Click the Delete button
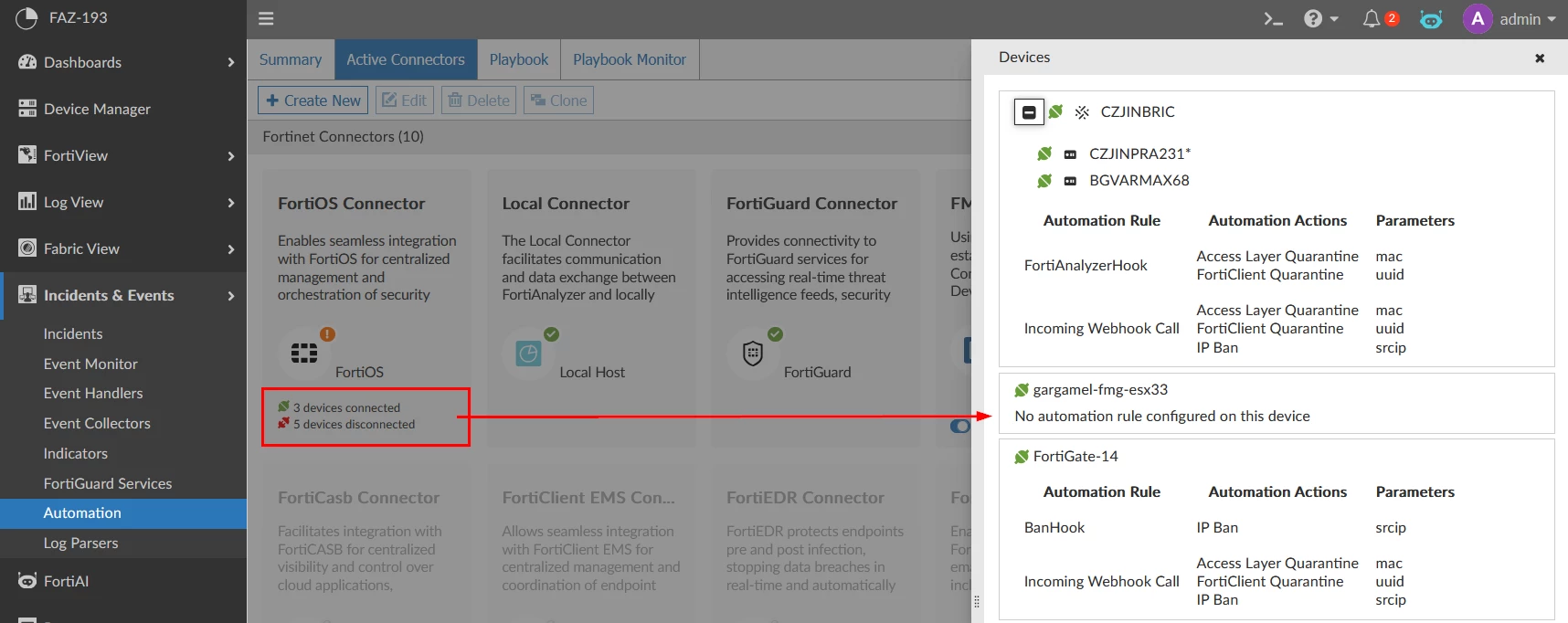1568x623 pixels. point(479,100)
